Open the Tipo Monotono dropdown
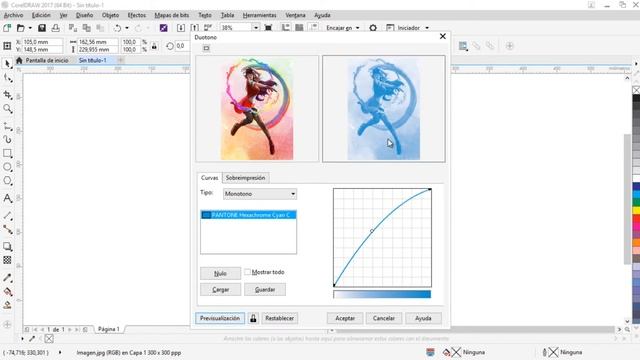Screen dimensions: 640x360 260,194
